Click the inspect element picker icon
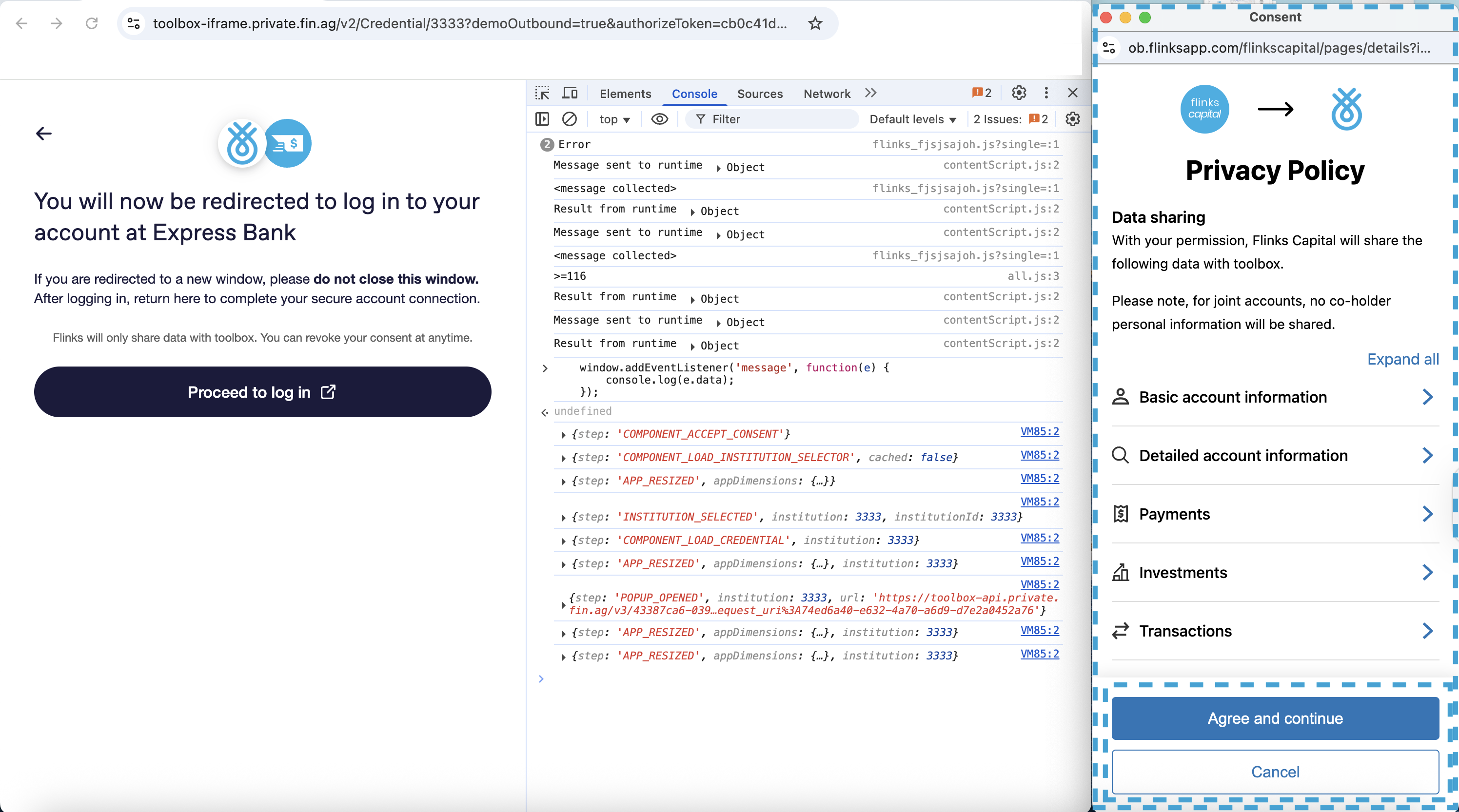The image size is (1459, 812). point(542,93)
